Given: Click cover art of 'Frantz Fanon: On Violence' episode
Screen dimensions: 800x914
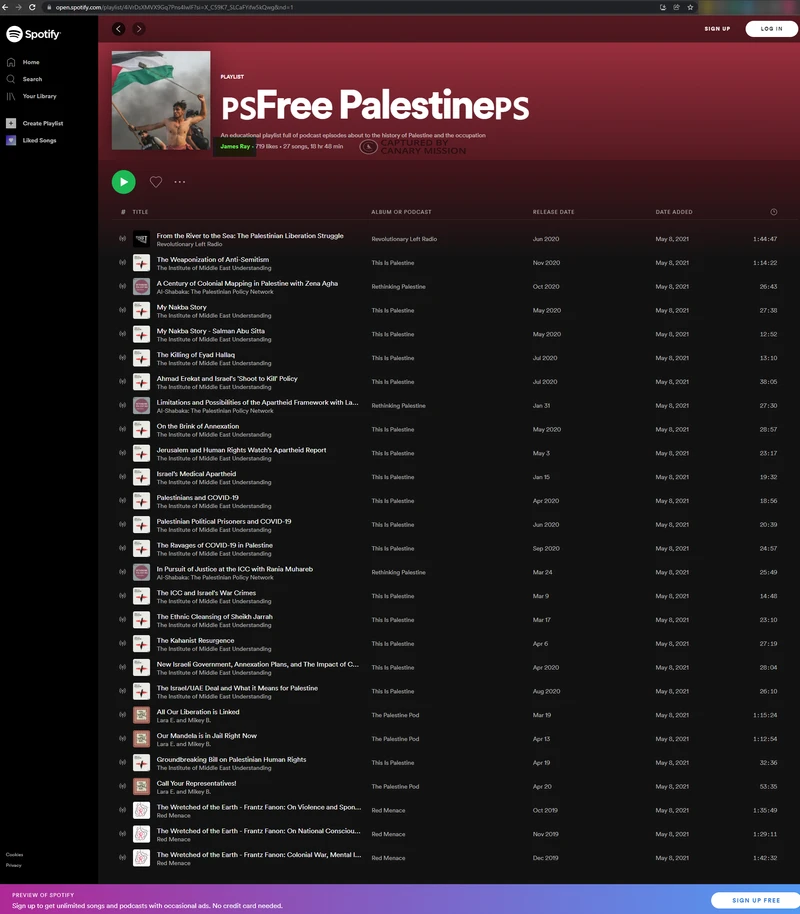Looking at the screenshot, I should [x=142, y=810].
